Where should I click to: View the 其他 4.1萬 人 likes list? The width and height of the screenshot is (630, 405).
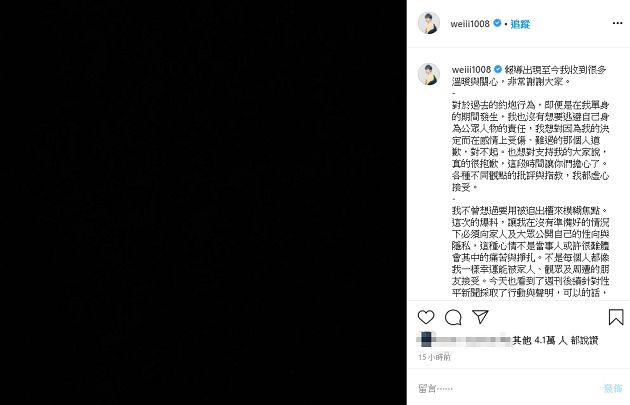point(538,341)
